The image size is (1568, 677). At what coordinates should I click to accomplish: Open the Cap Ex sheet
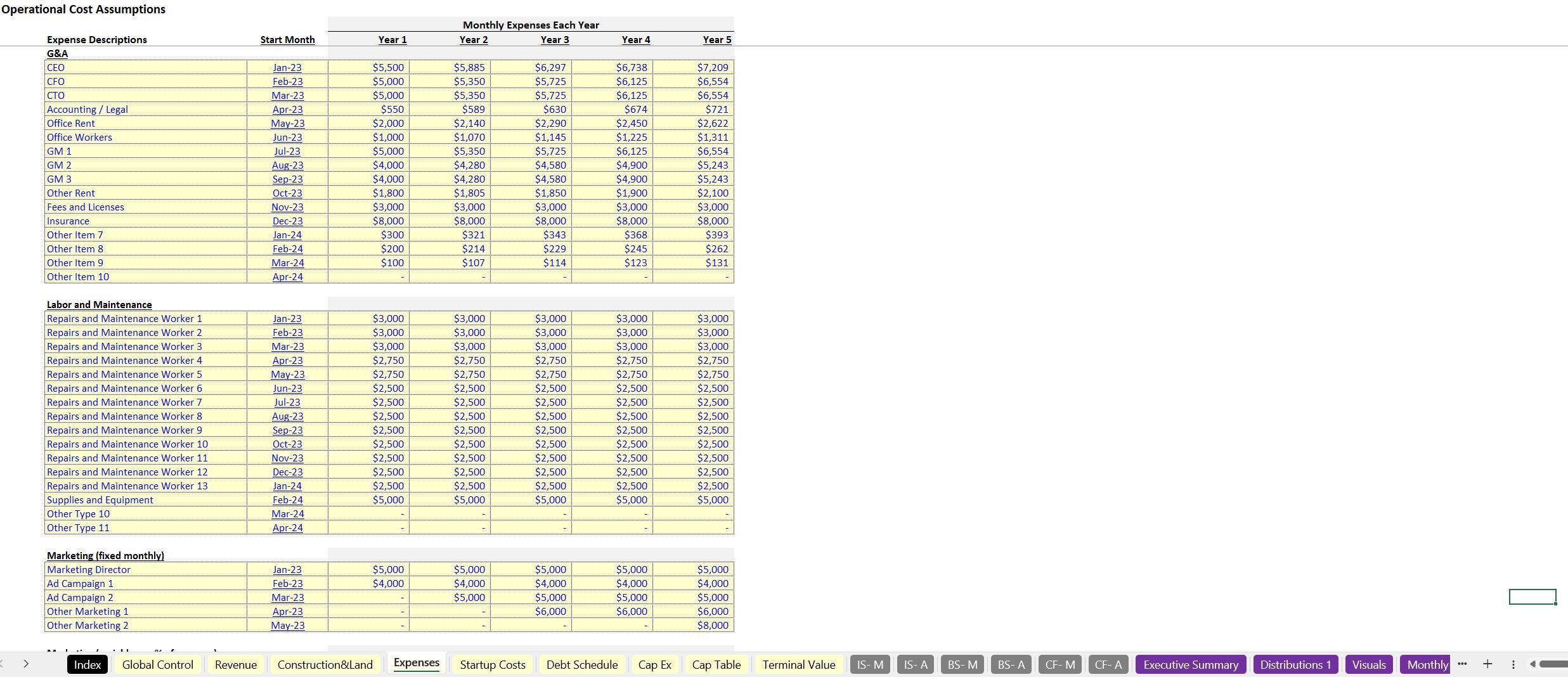[654, 664]
